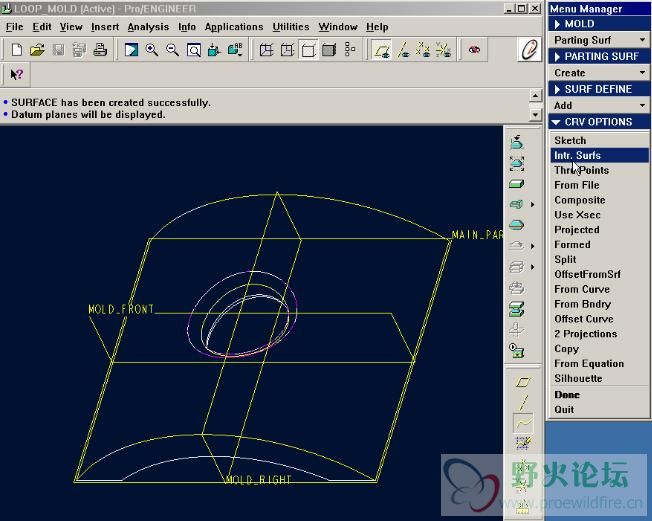
Task: Refit the model to the screen
Action: pyautogui.click(x=194, y=50)
